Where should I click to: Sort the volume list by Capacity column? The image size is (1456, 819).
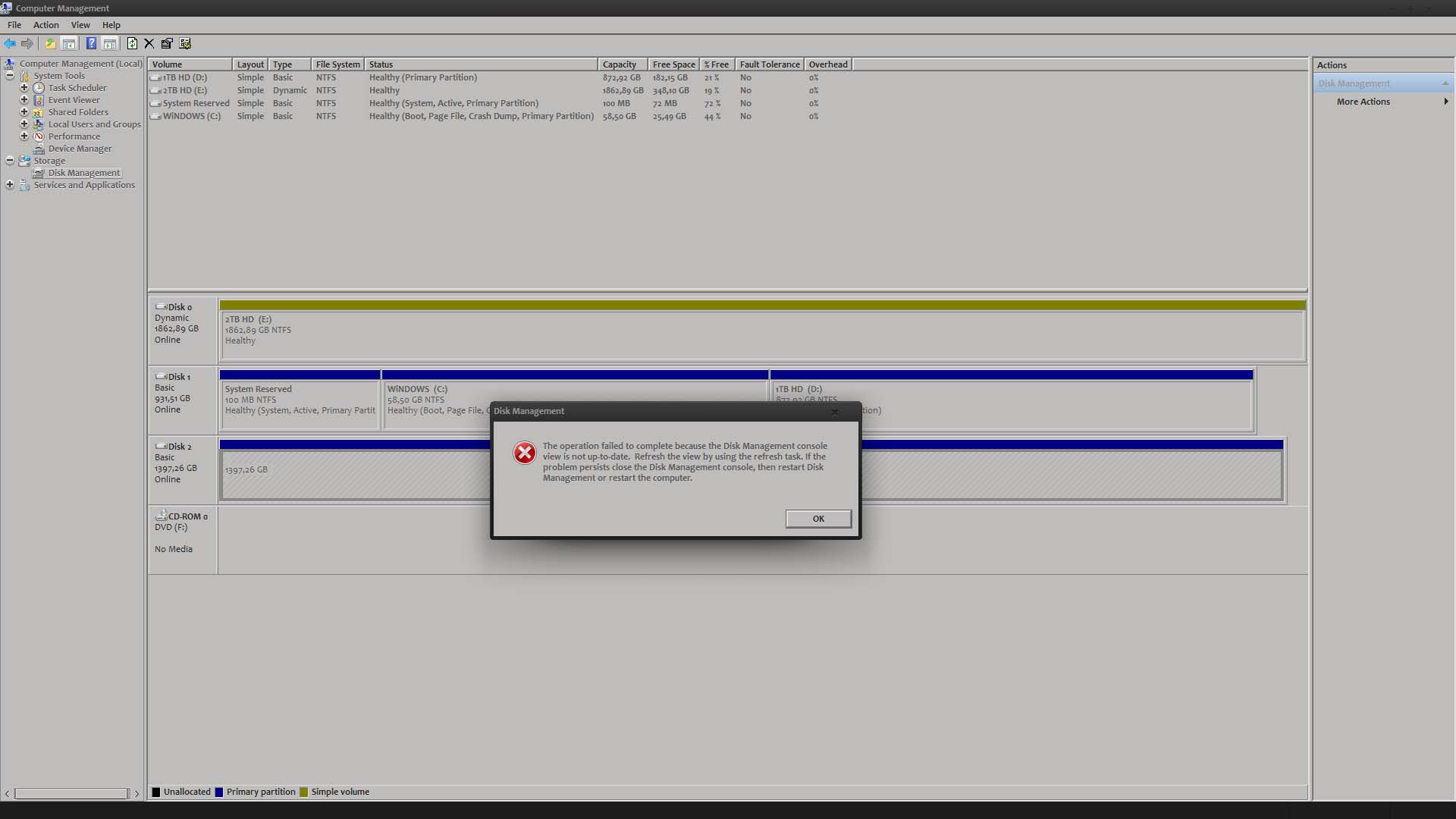620,64
